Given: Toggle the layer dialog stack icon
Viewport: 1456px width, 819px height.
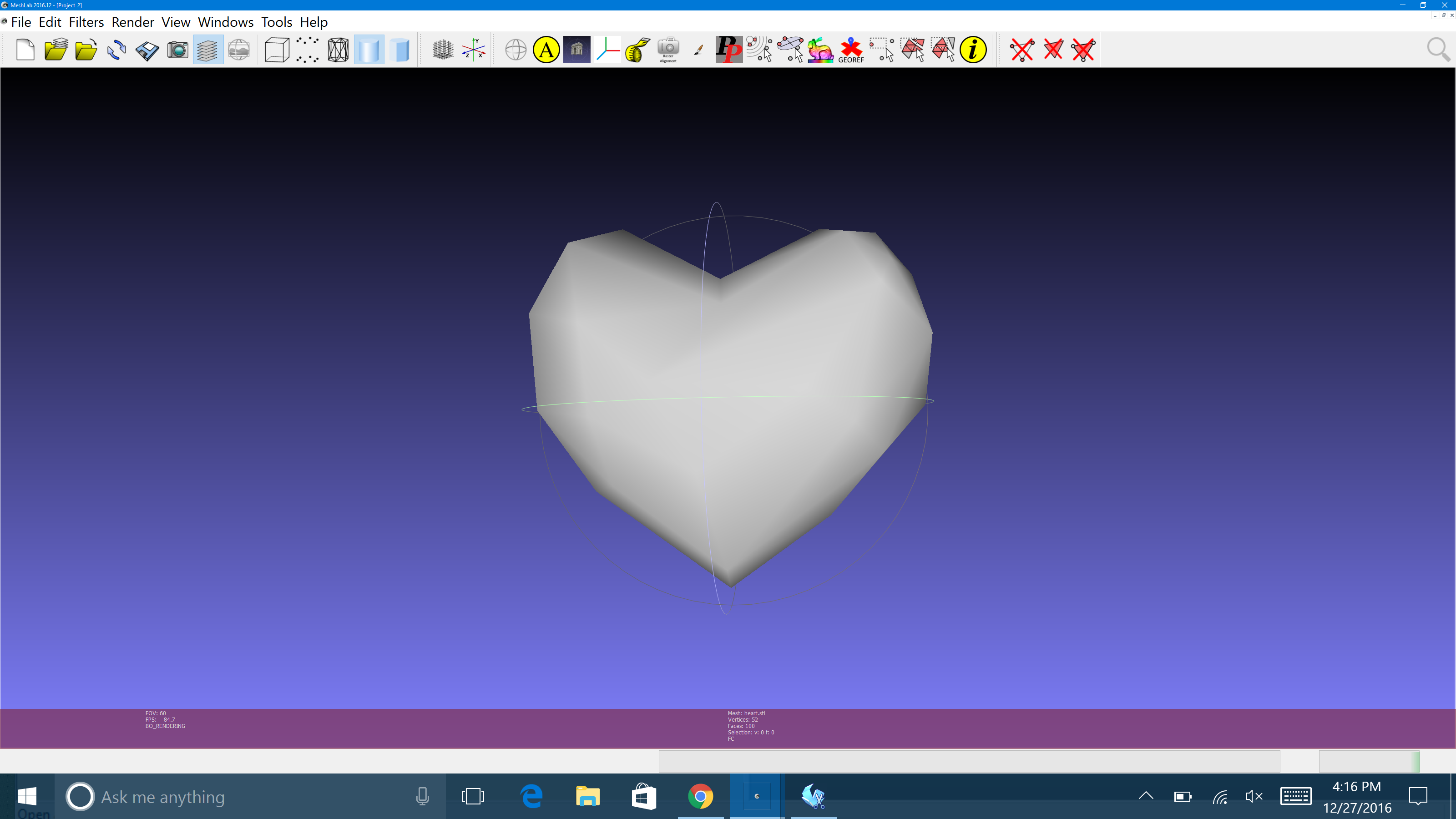Looking at the screenshot, I should (208, 50).
